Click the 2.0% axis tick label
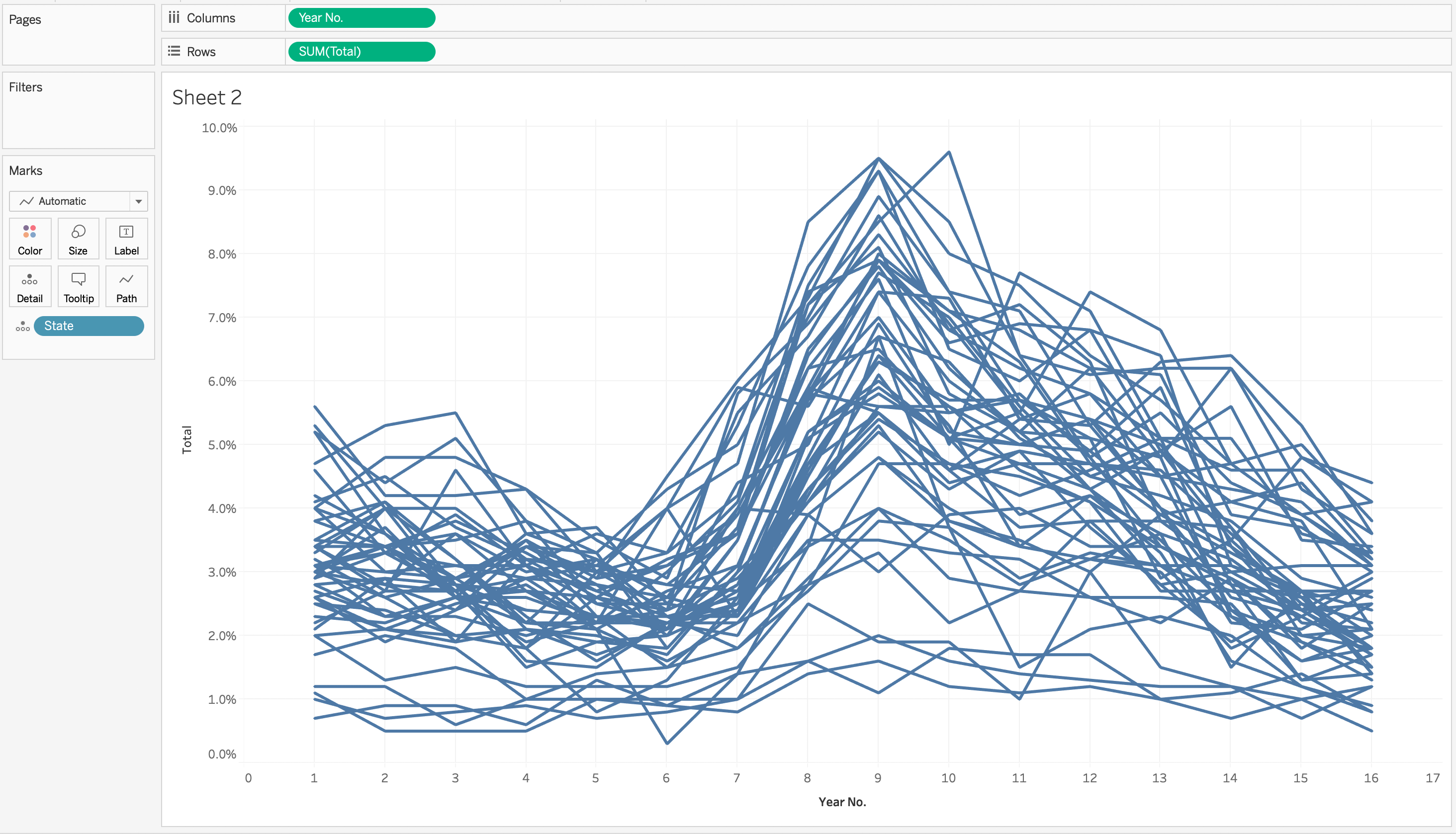Viewport: 1456px width, 834px height. [x=222, y=636]
